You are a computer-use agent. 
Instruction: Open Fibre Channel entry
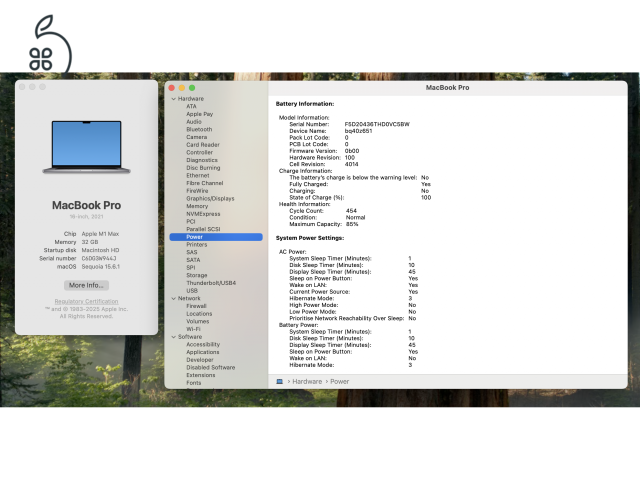click(x=205, y=183)
